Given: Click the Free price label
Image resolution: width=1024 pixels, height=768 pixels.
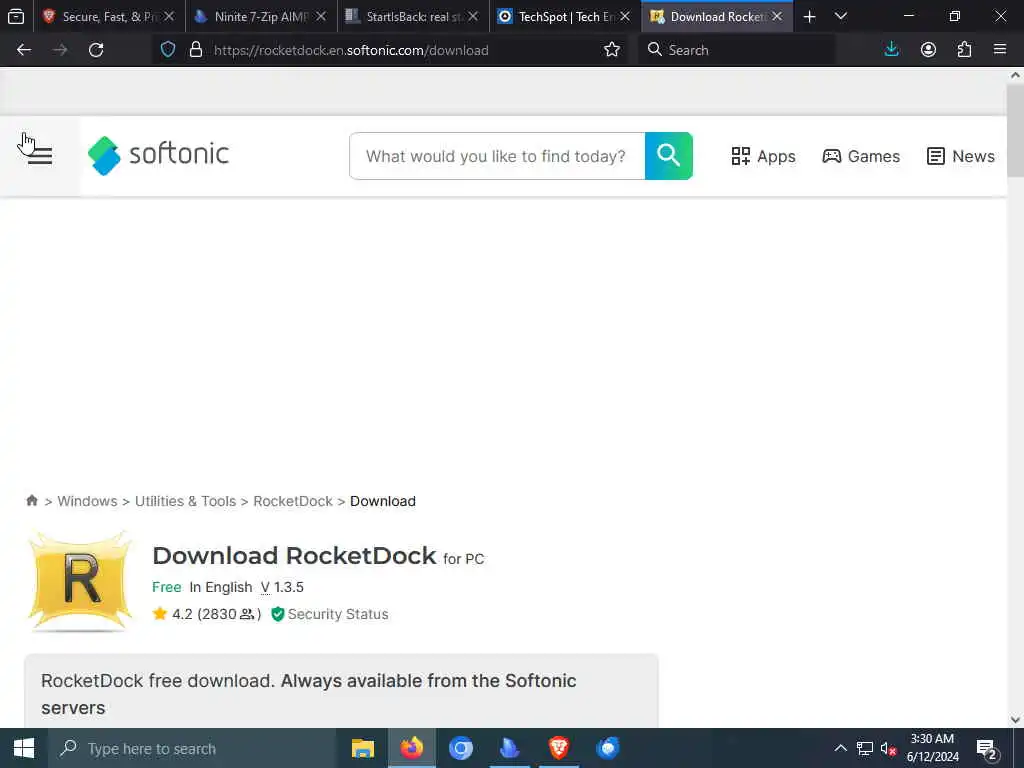Looking at the screenshot, I should 167,587.
